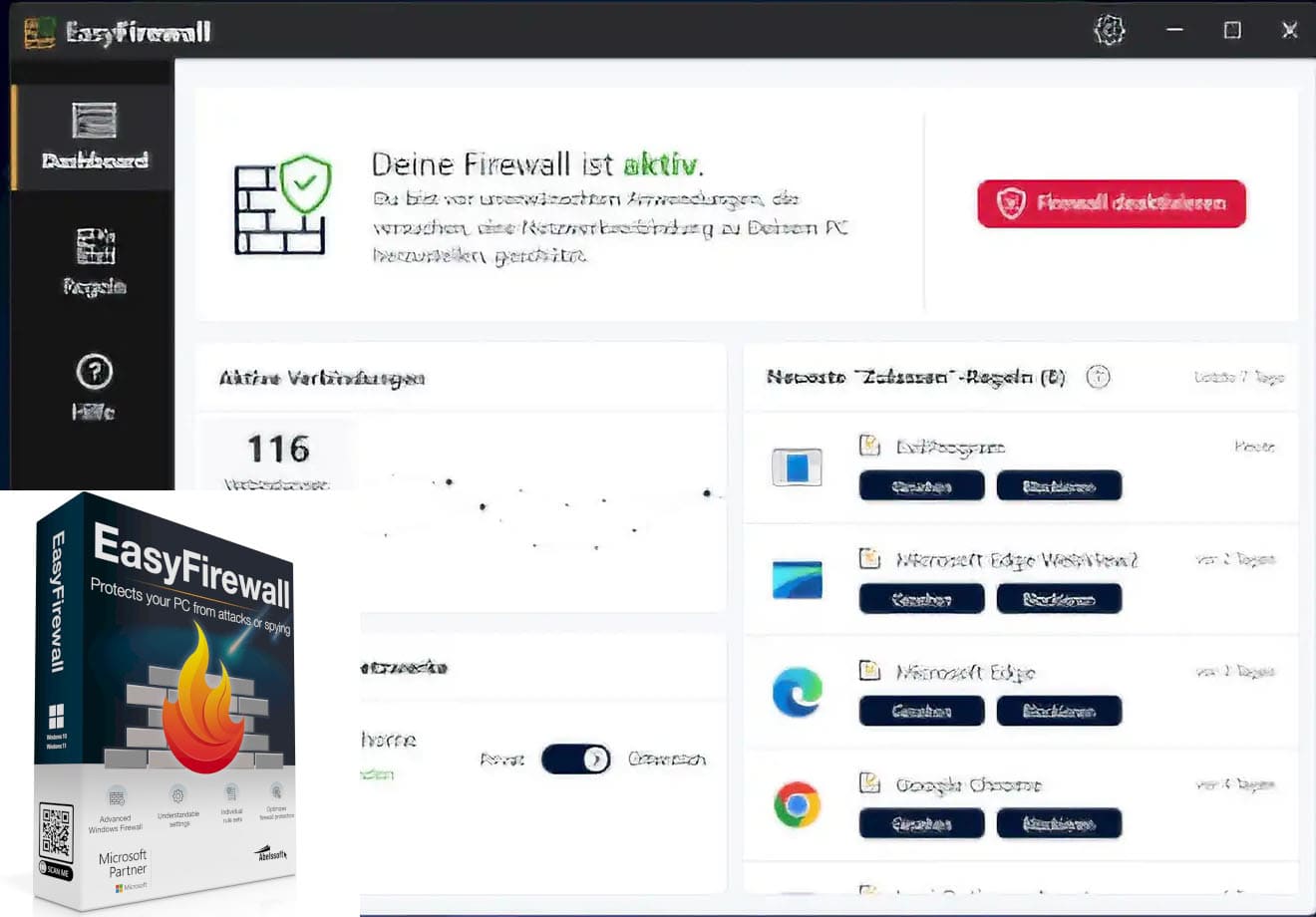Minimize the EasyFirewall window
Viewport: 1316px width, 917px height.
[1174, 30]
